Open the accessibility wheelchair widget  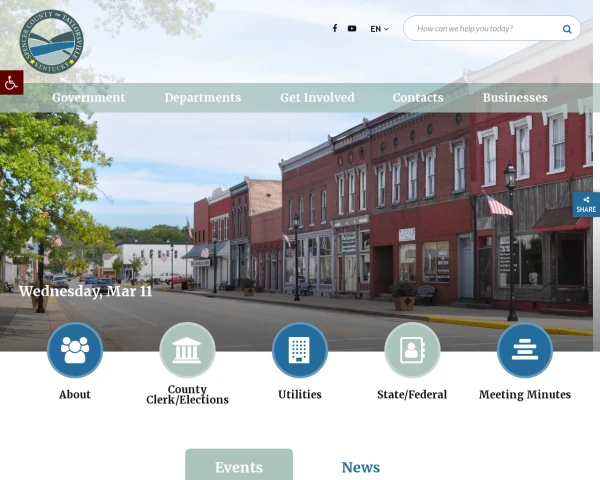[11, 83]
